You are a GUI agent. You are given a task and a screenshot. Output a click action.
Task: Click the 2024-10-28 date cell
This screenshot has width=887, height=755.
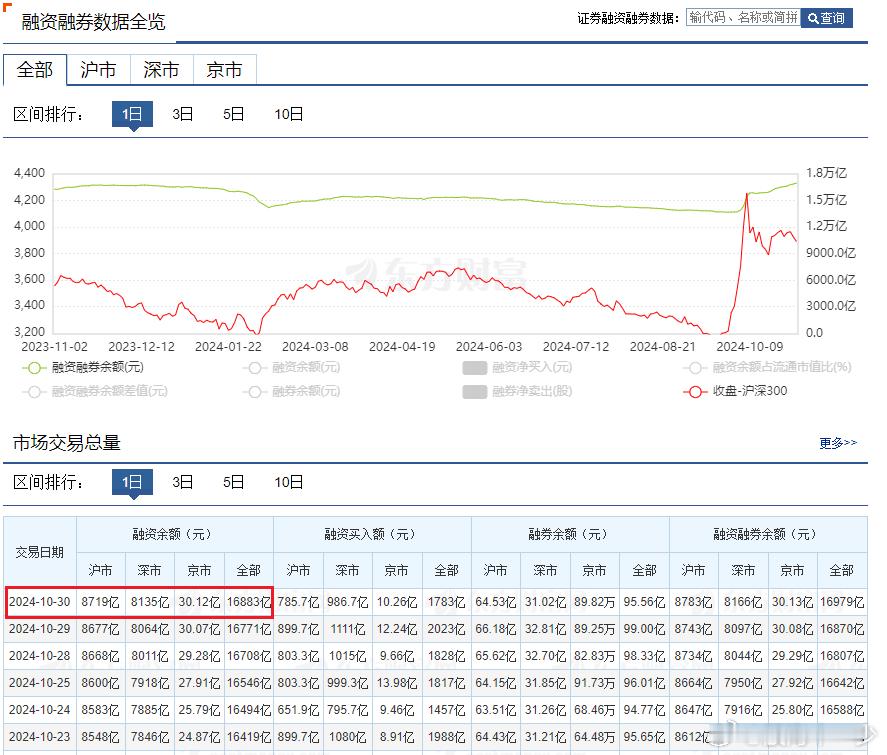(x=40, y=656)
